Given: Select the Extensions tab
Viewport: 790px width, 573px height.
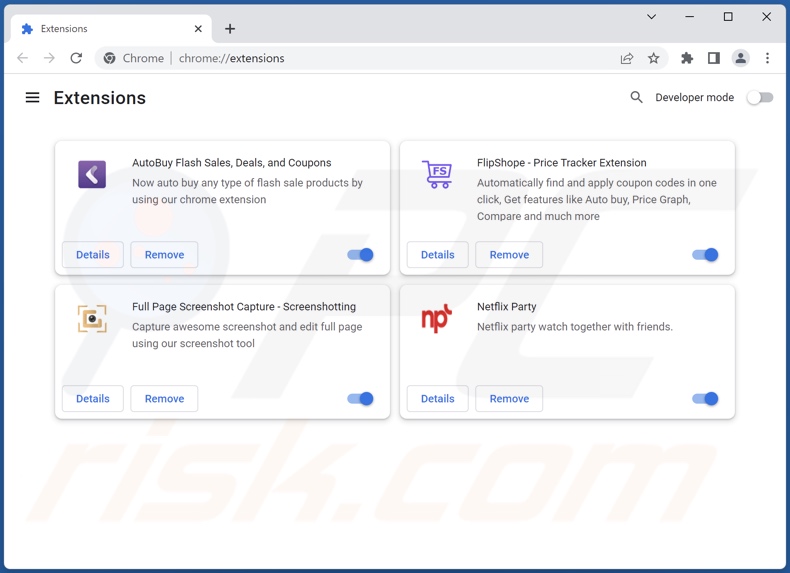Looking at the screenshot, I should (x=111, y=29).
